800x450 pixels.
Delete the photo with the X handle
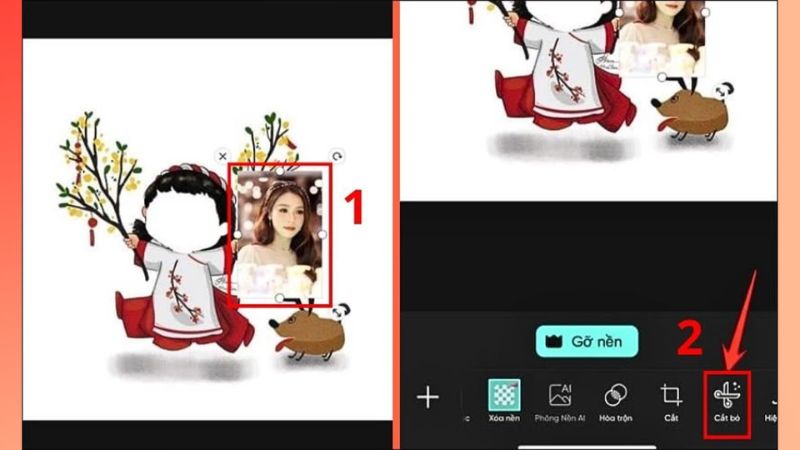pyautogui.click(x=222, y=156)
